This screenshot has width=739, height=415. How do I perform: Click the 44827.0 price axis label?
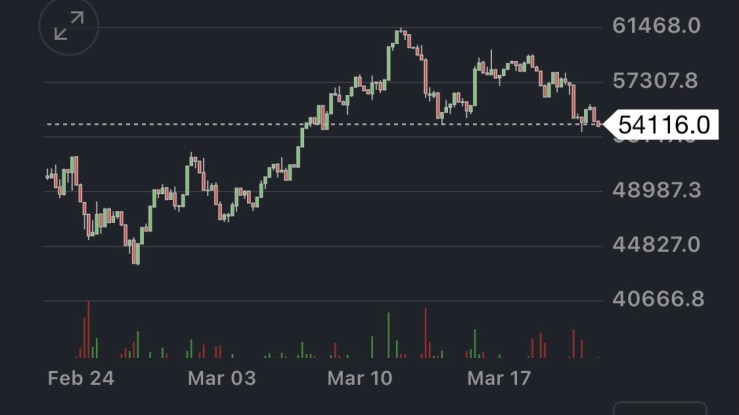click(656, 245)
